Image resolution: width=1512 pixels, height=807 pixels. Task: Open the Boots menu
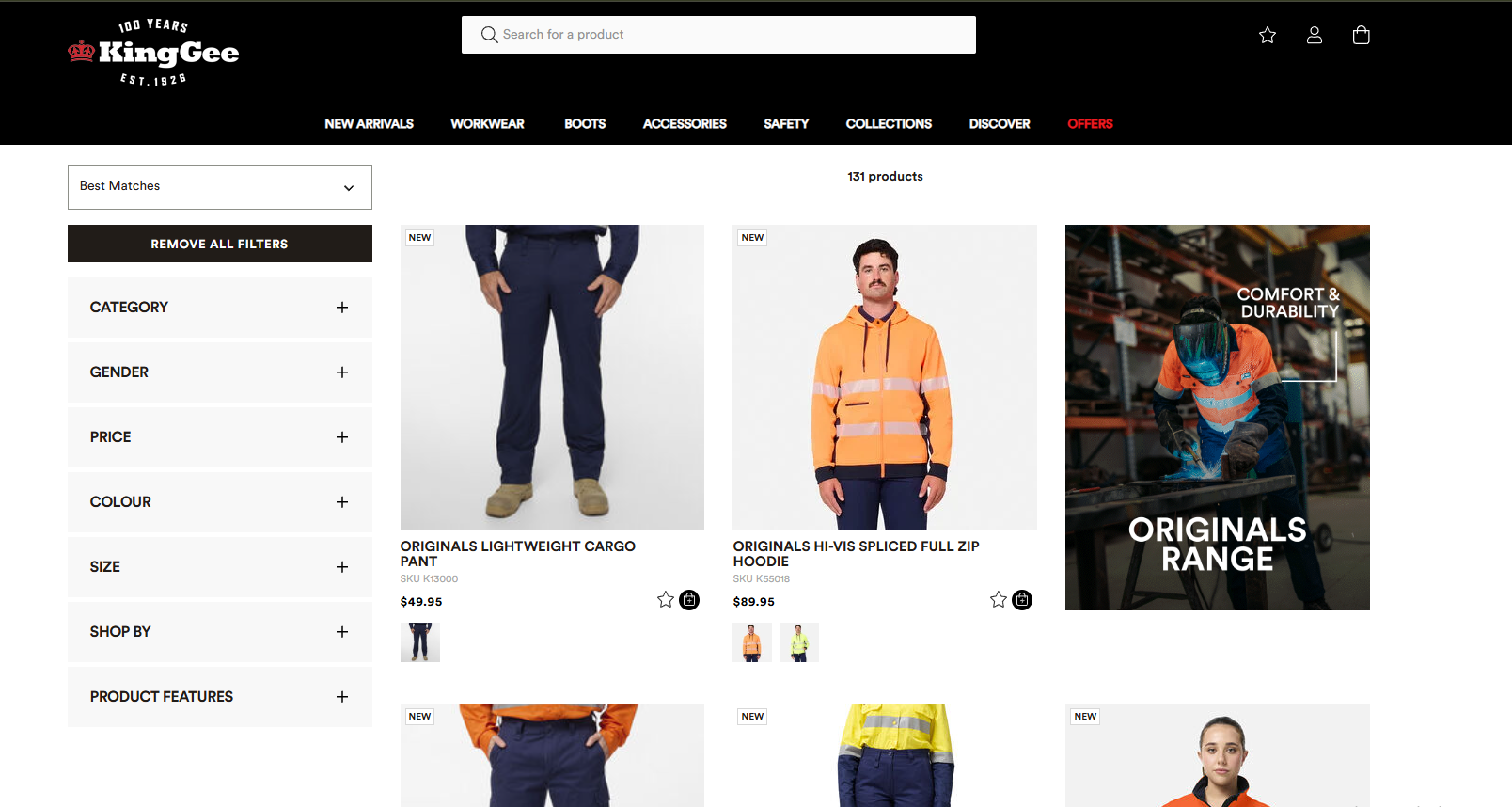(585, 124)
